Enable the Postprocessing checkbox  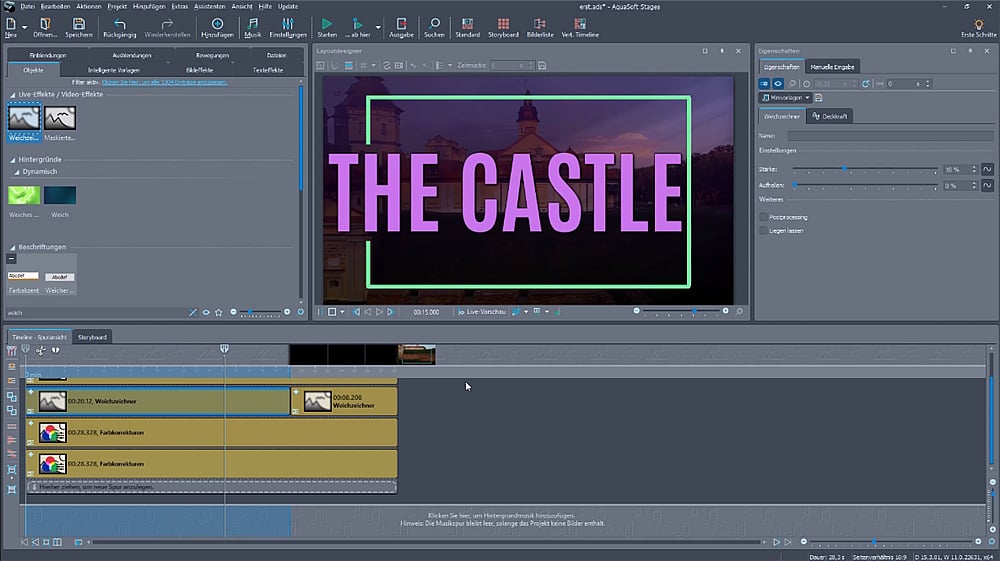point(764,216)
